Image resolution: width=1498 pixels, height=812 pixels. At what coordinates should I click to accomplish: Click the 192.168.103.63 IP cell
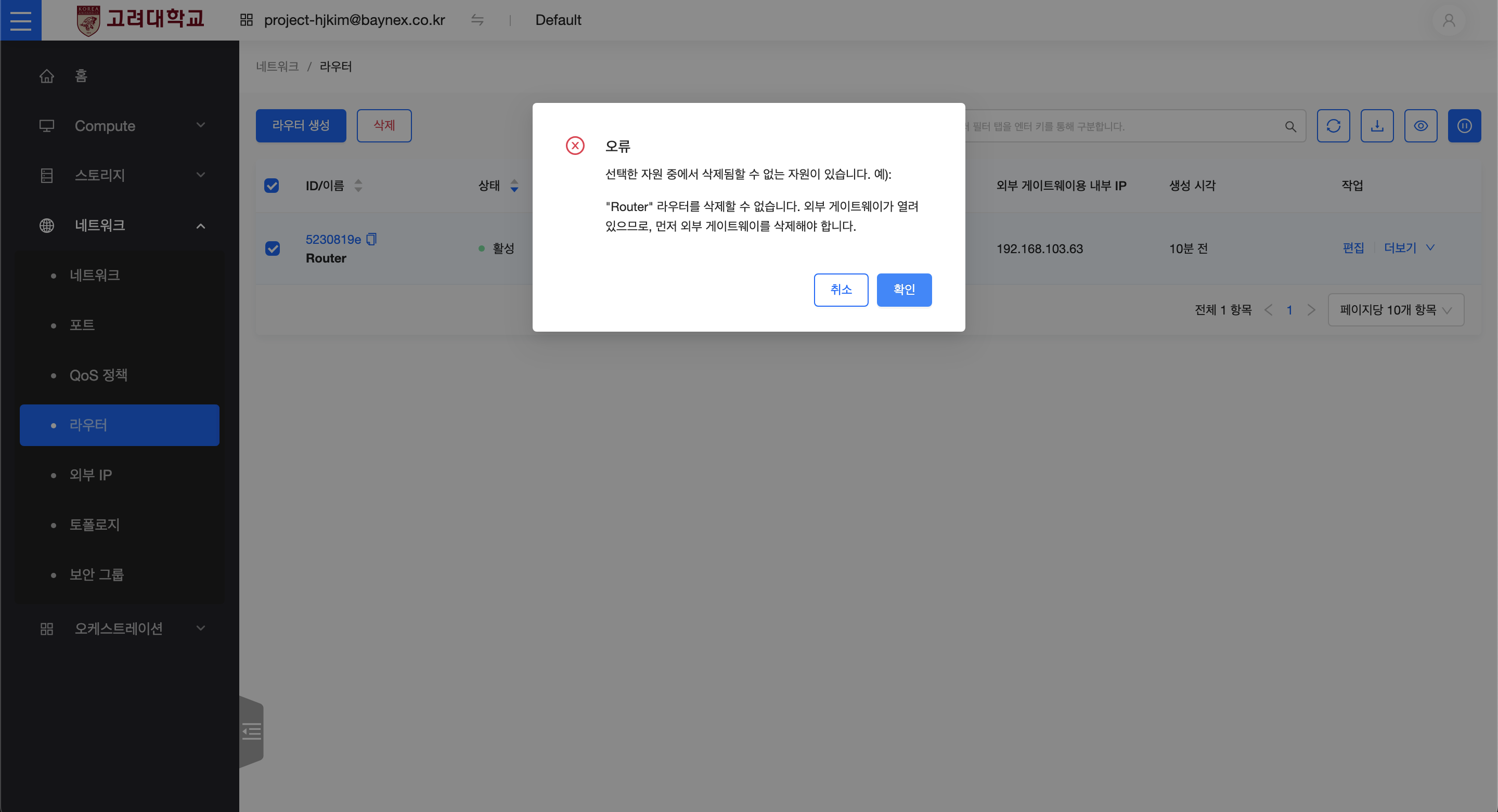[1040, 249]
